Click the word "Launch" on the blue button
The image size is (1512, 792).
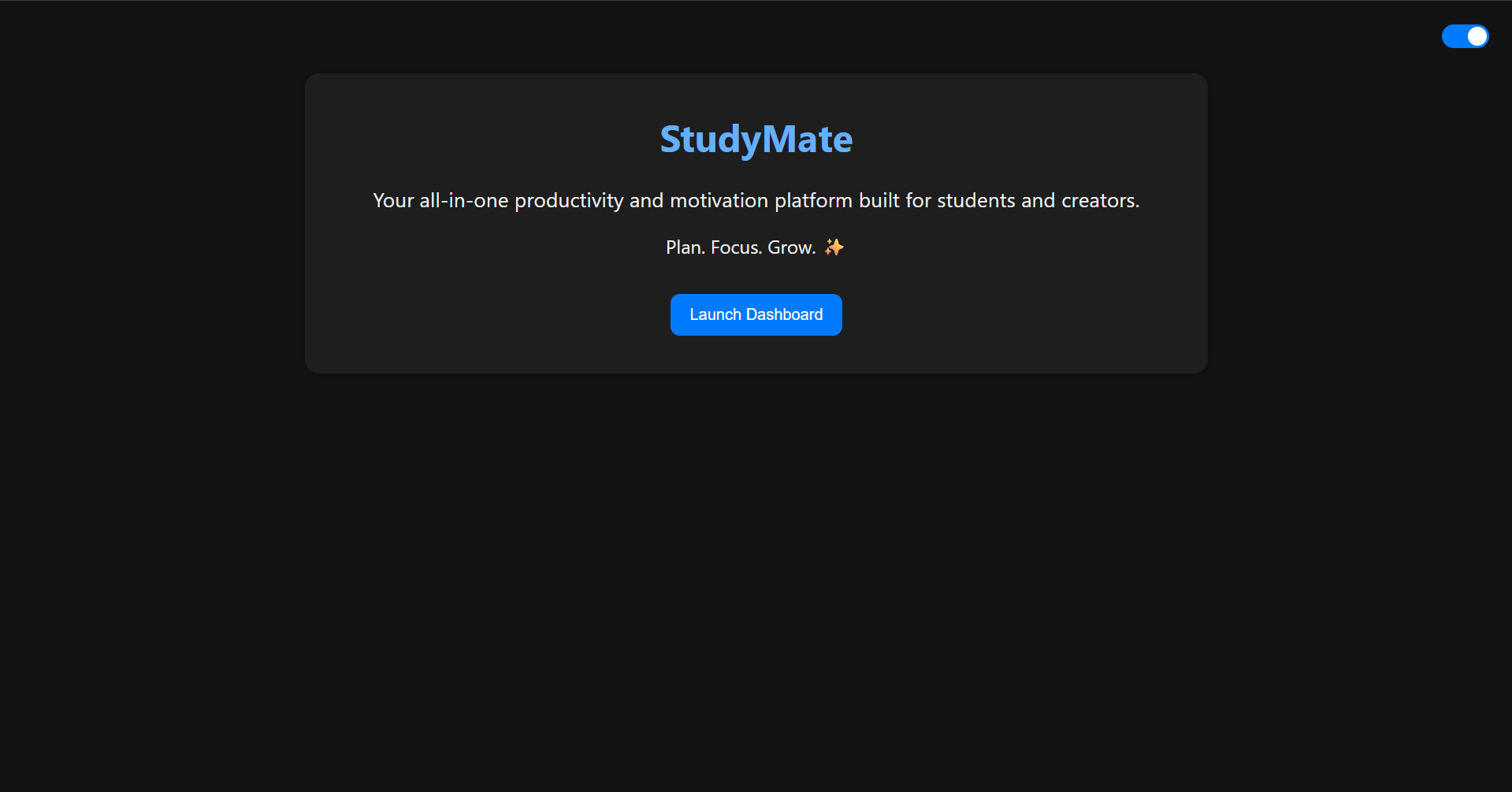click(715, 314)
